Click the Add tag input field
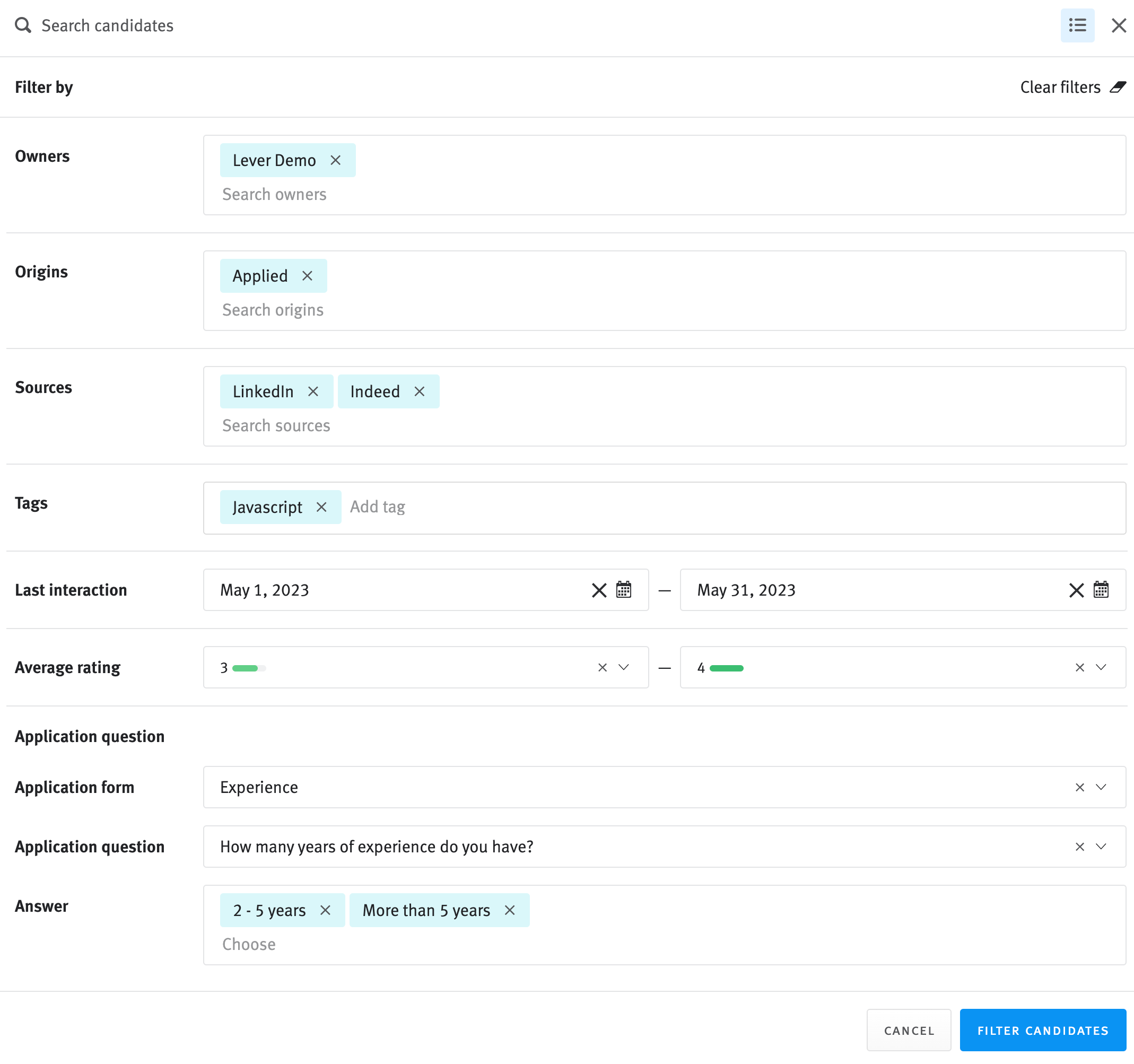The height and width of the screenshot is (1064, 1134). (x=377, y=507)
